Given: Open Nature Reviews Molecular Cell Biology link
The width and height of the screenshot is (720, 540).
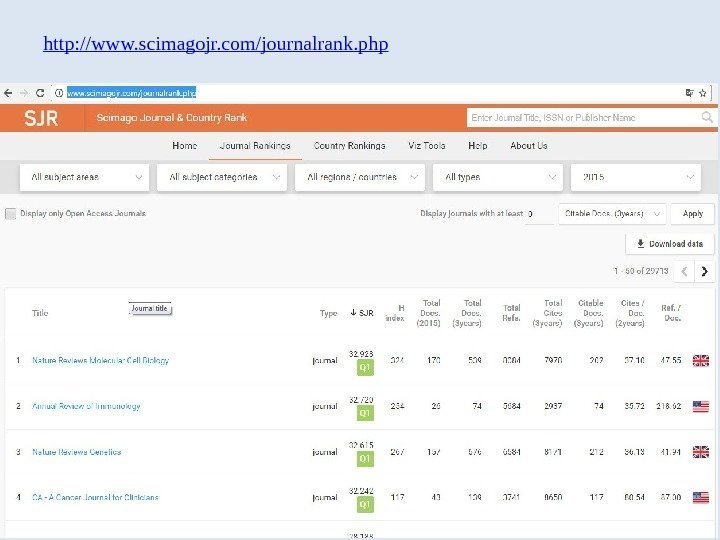Looking at the screenshot, I should pyautogui.click(x=101, y=360).
